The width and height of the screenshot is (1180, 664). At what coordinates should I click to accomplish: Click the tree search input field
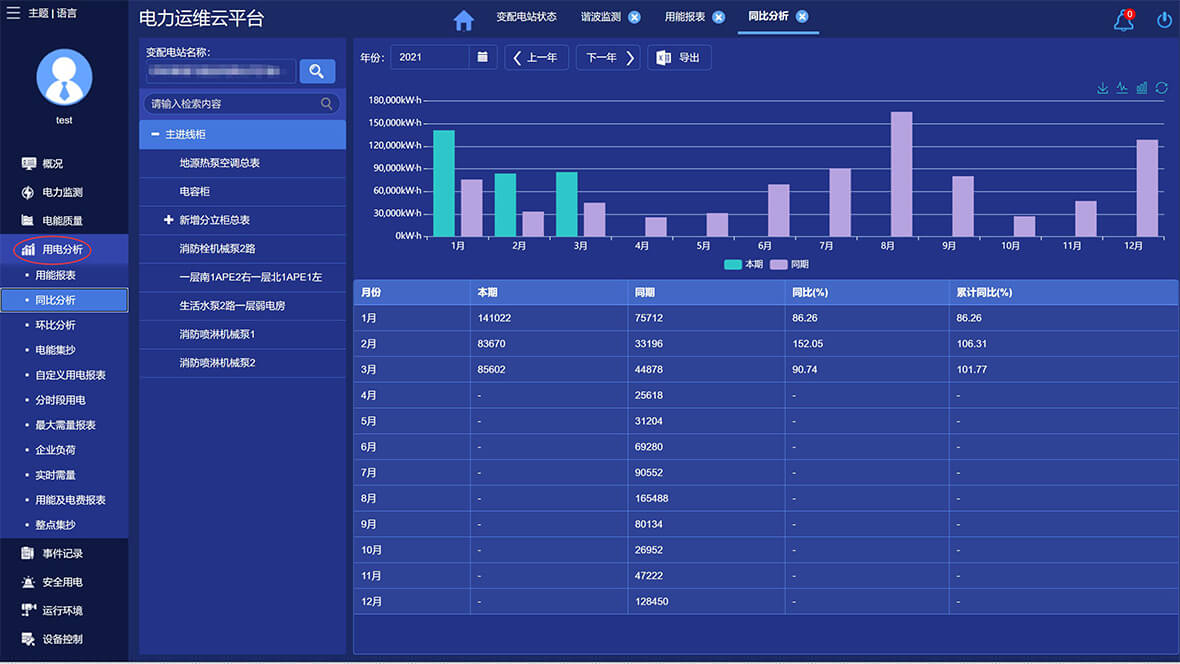coord(234,104)
